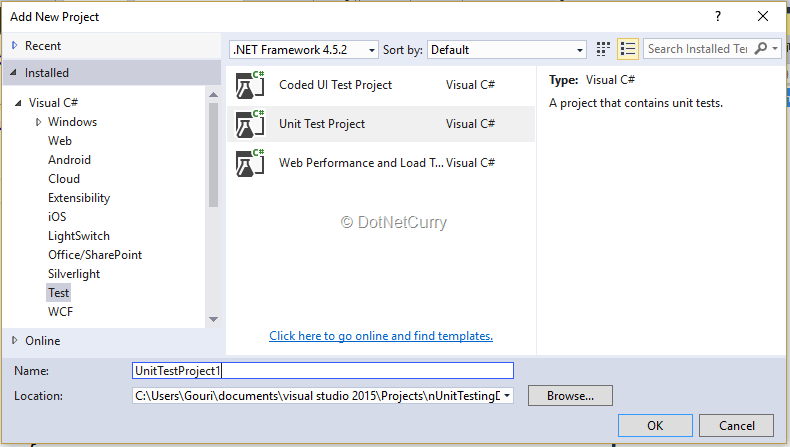Select the Coded UI Test Project icon

(250, 85)
